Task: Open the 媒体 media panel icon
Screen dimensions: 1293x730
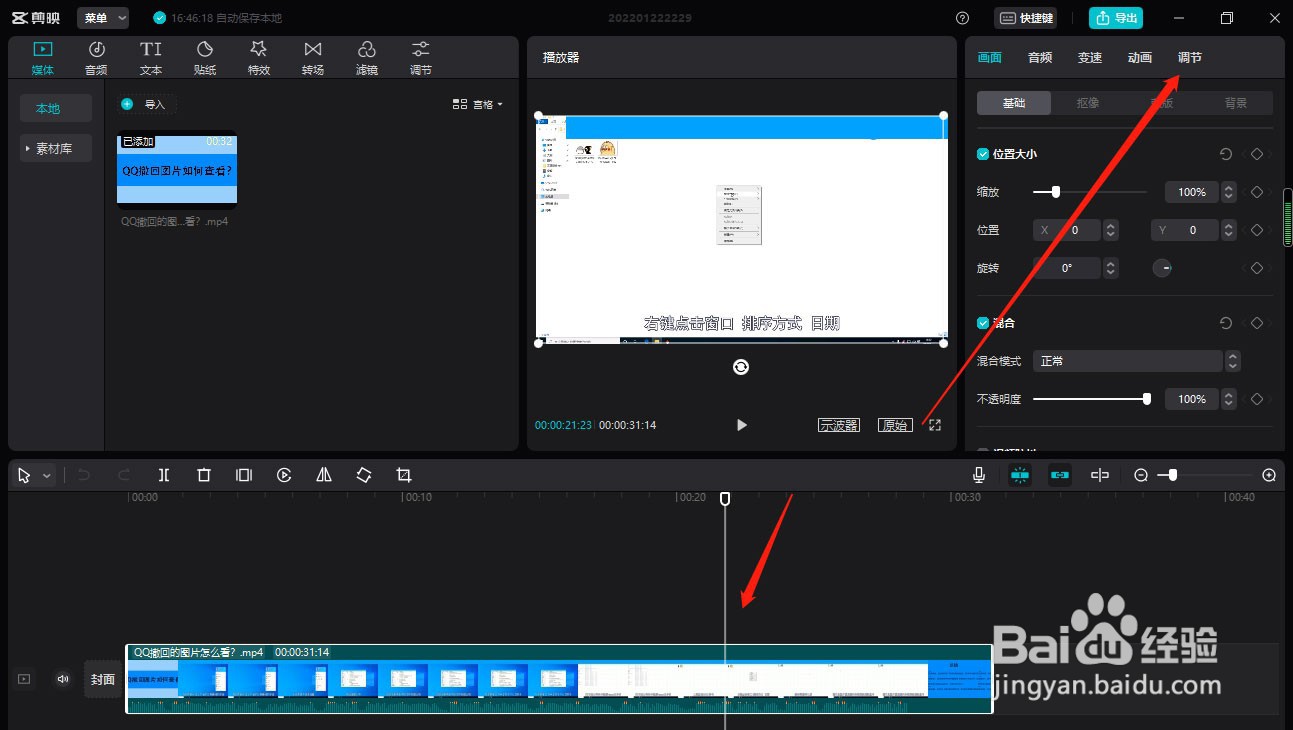Action: click(x=43, y=57)
